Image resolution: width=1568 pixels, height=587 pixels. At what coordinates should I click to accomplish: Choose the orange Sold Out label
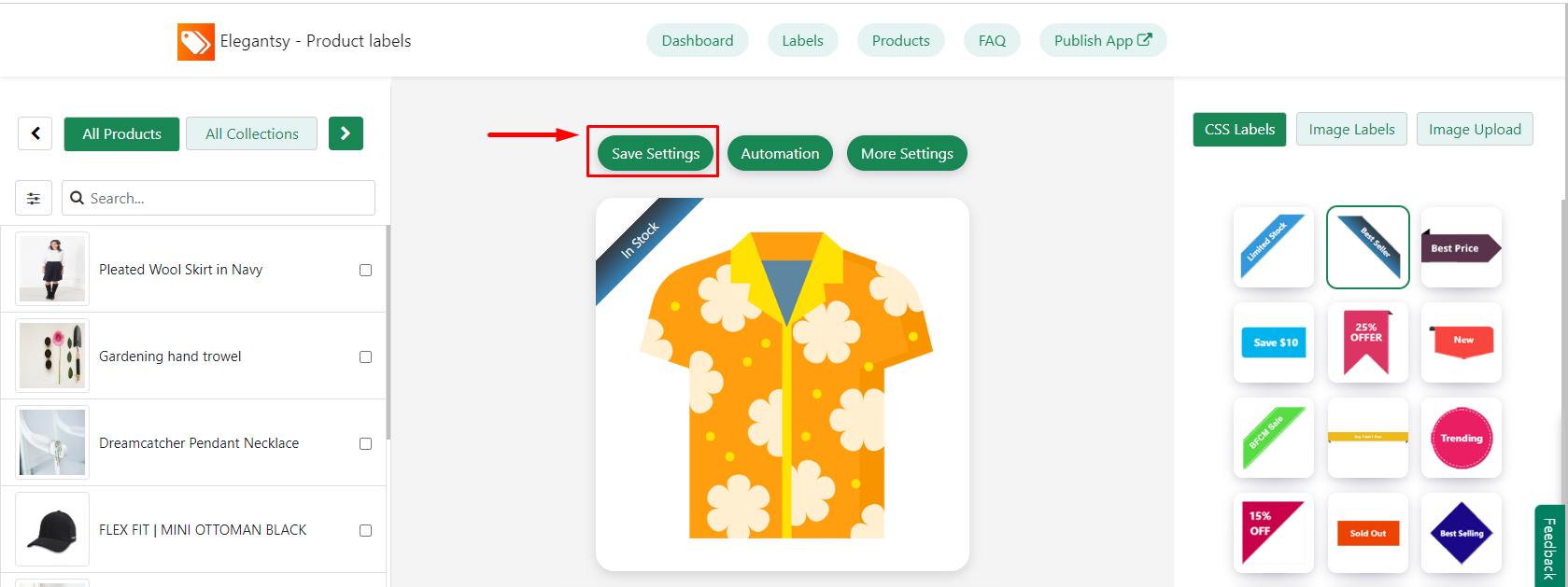click(x=1367, y=533)
